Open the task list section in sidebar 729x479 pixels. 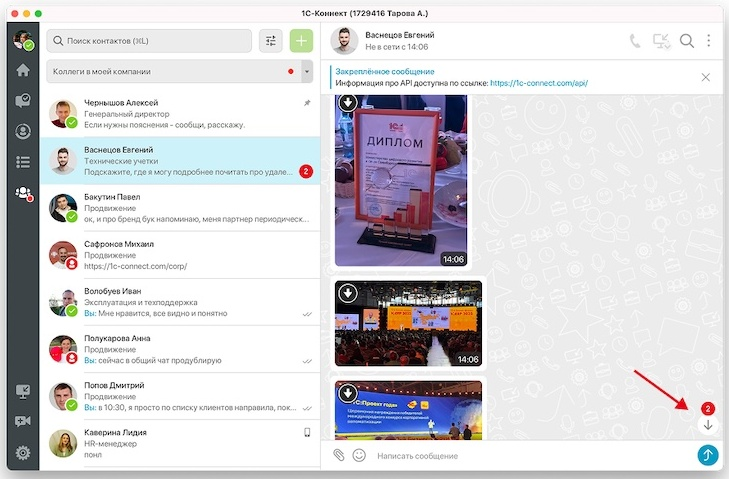pos(22,162)
